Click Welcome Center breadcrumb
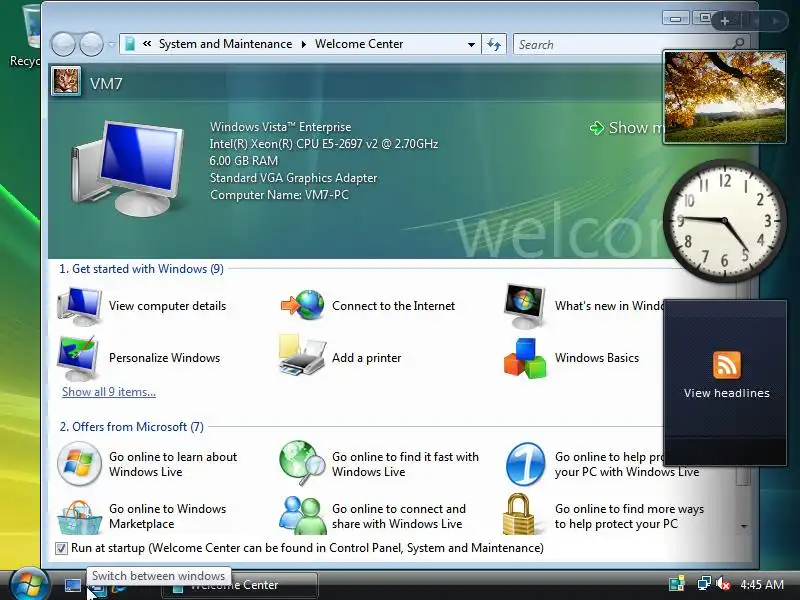The height and width of the screenshot is (600, 800). 359,44
